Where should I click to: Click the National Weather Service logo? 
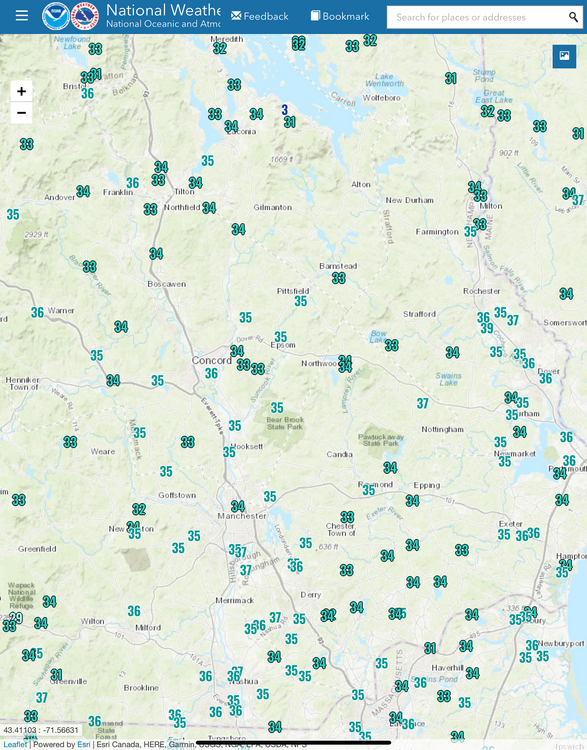(85, 16)
